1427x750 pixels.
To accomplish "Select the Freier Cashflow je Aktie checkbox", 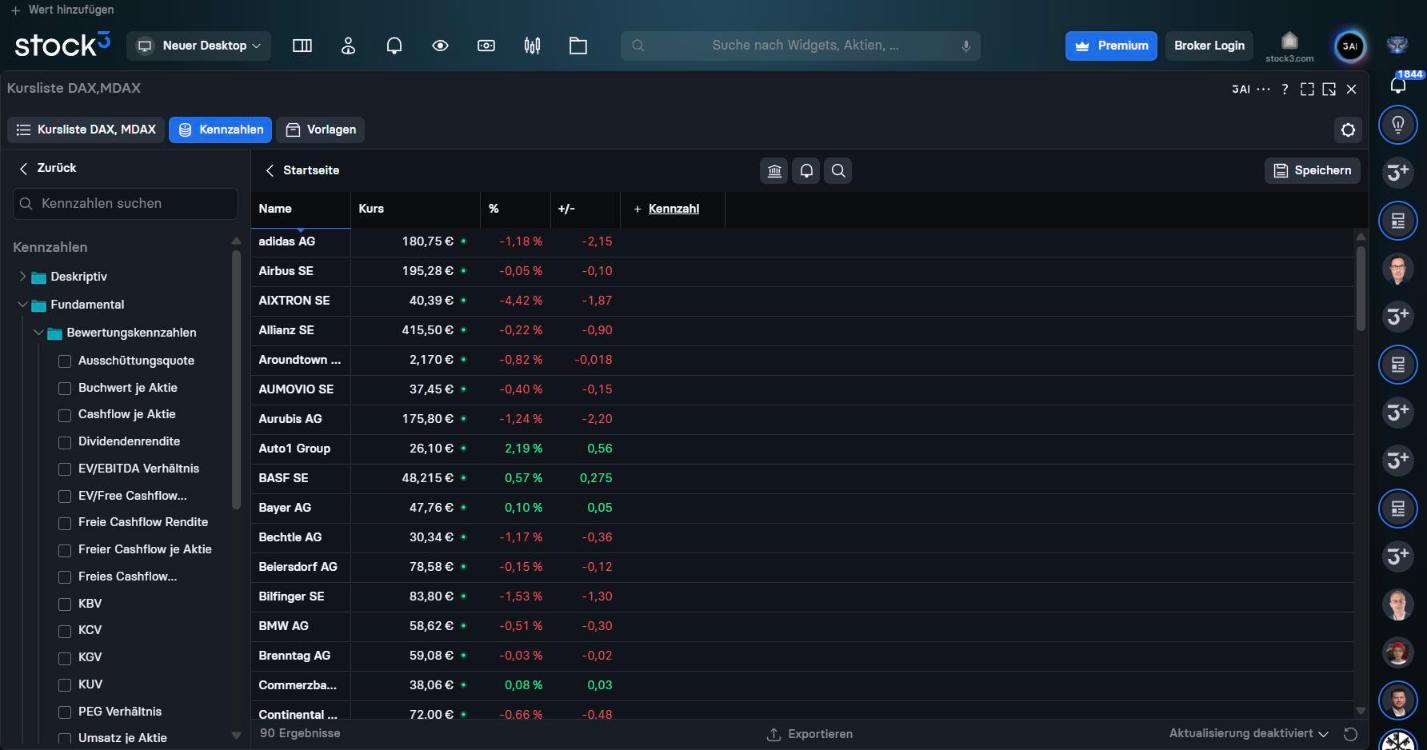I will point(65,550).
